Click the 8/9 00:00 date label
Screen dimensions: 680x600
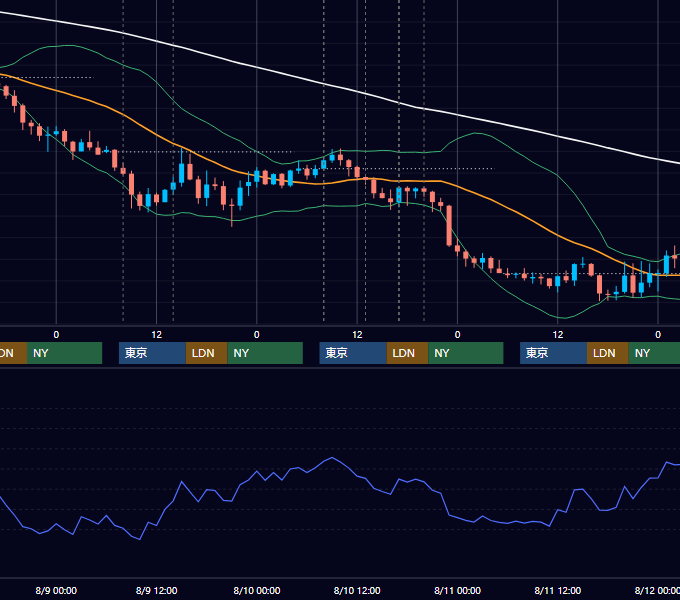(x=56, y=590)
